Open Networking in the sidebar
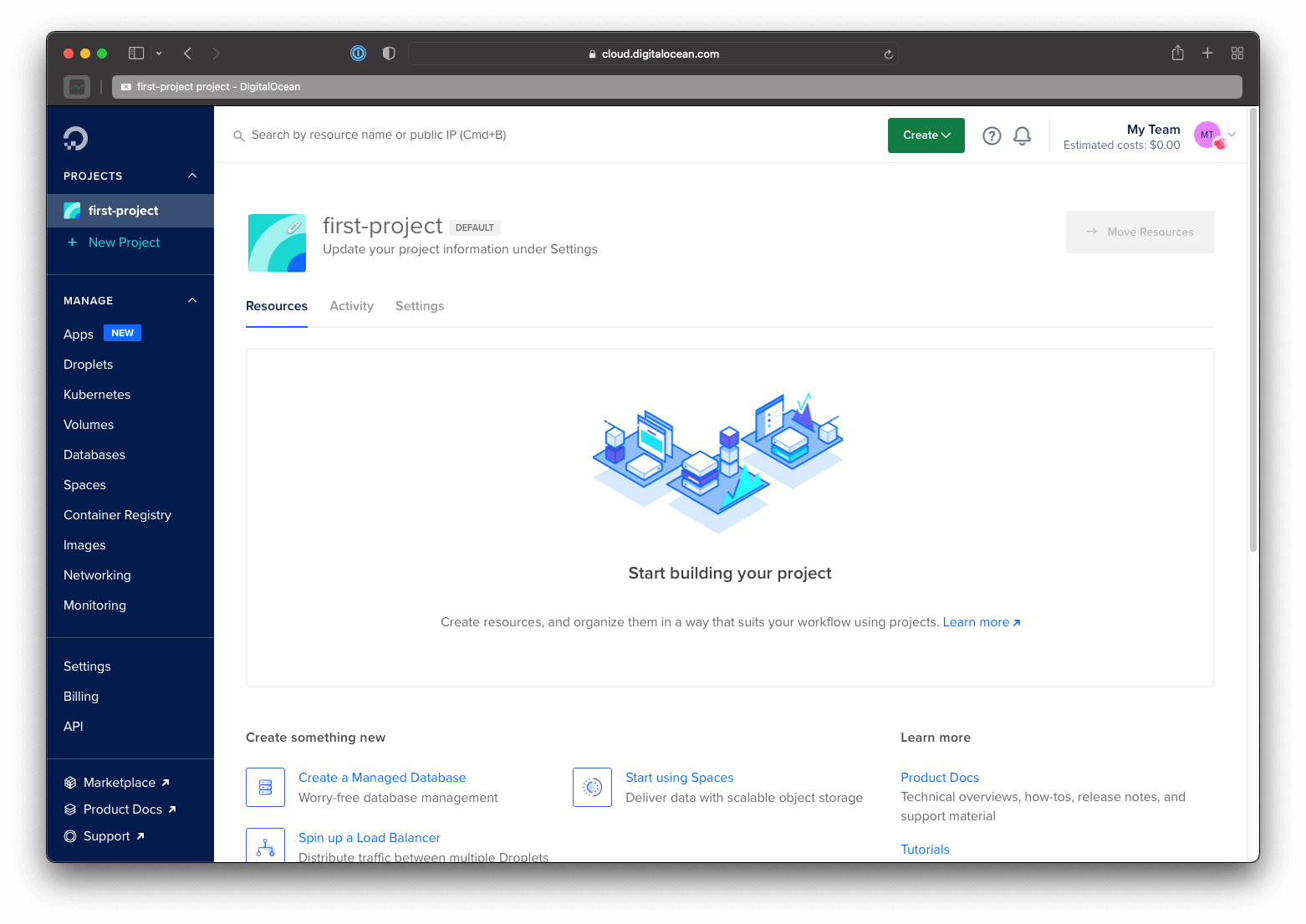The width and height of the screenshot is (1306, 924). click(x=97, y=575)
